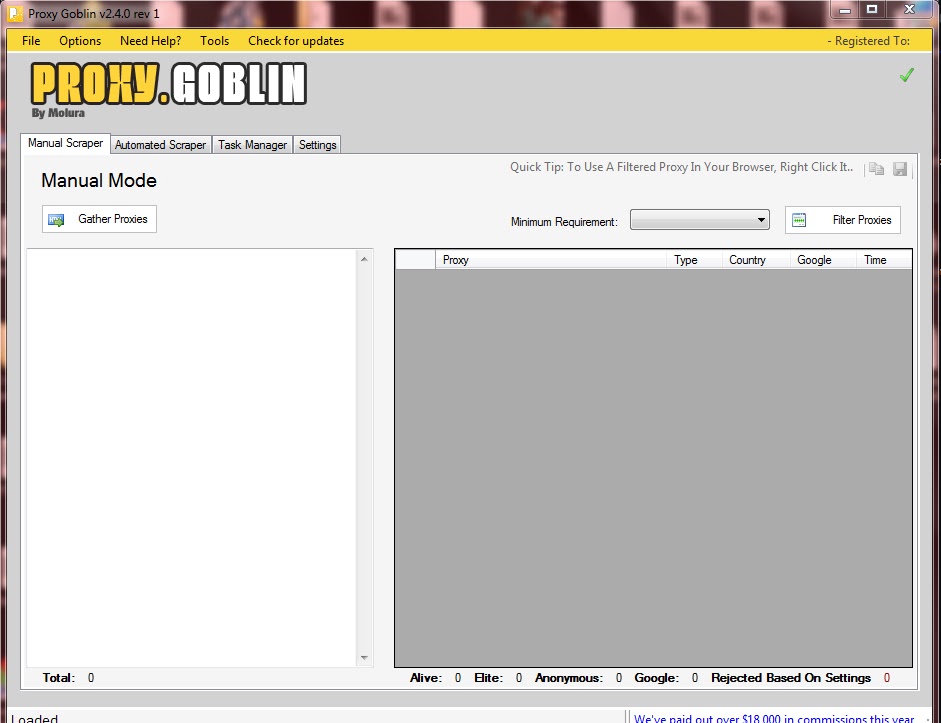Screen dimensions: 941x723
Task: Click the Gather Proxies button
Action: pos(100,219)
